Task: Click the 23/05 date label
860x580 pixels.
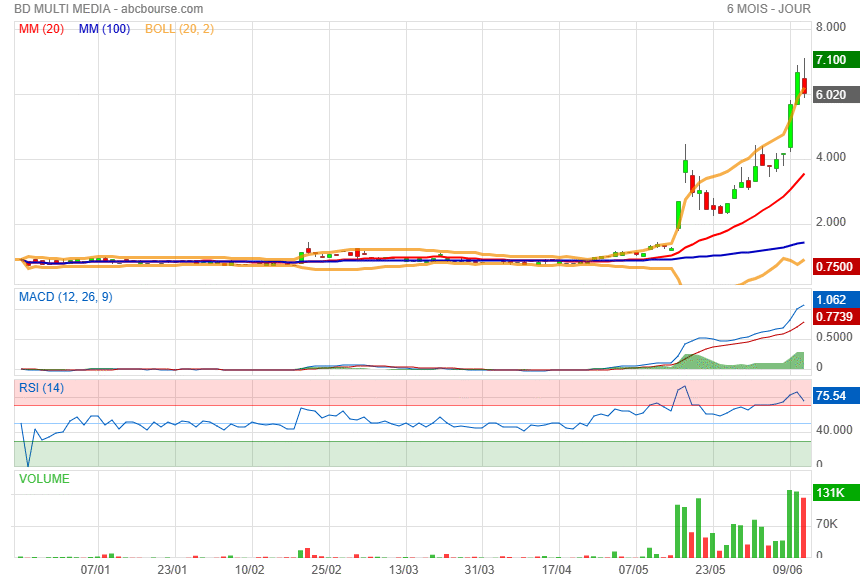Action: 710,570
